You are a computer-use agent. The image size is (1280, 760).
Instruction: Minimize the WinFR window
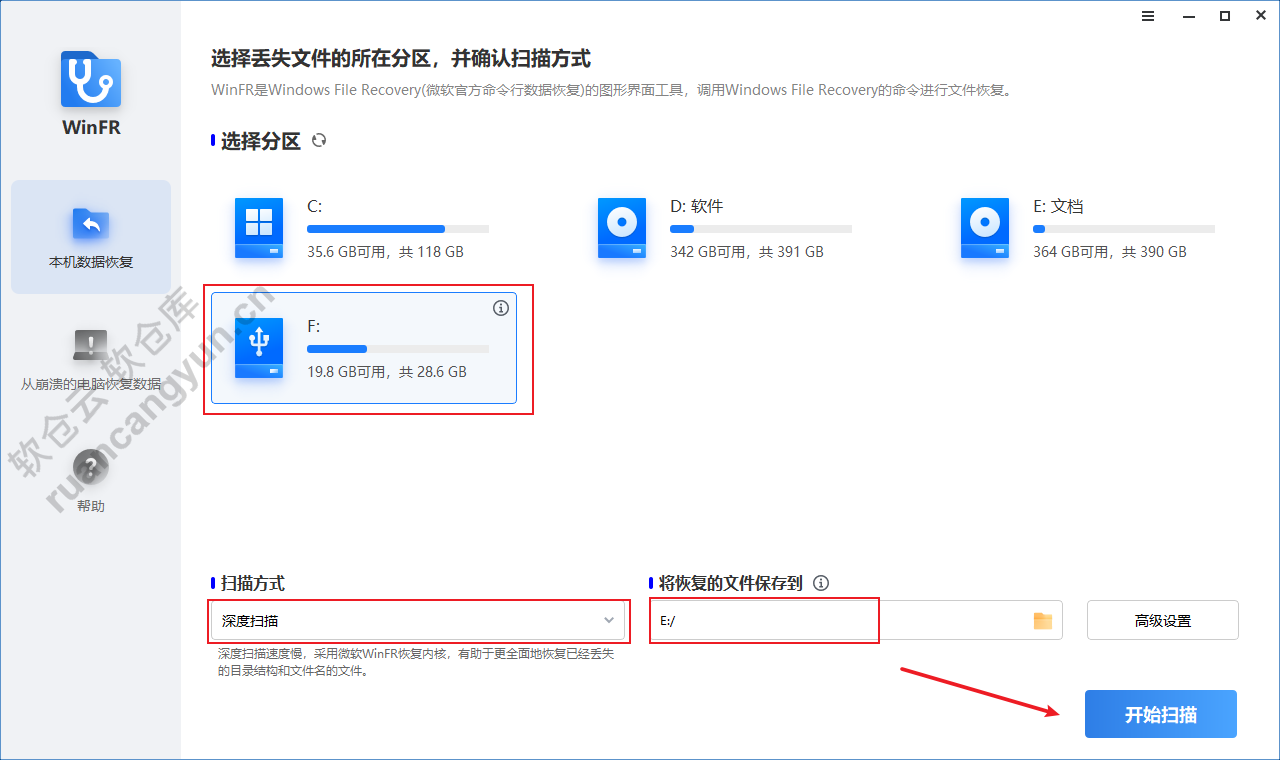coord(1186,16)
